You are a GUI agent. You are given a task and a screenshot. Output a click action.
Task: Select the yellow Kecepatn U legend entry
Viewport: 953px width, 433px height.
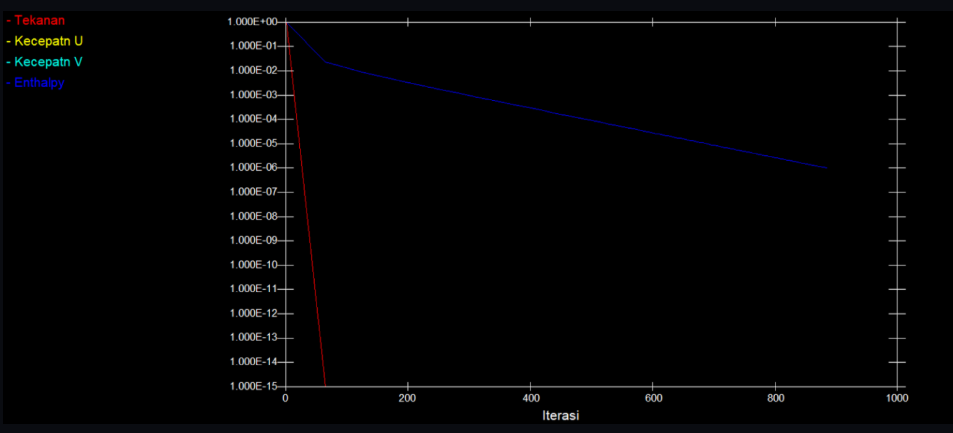[x=50, y=41]
